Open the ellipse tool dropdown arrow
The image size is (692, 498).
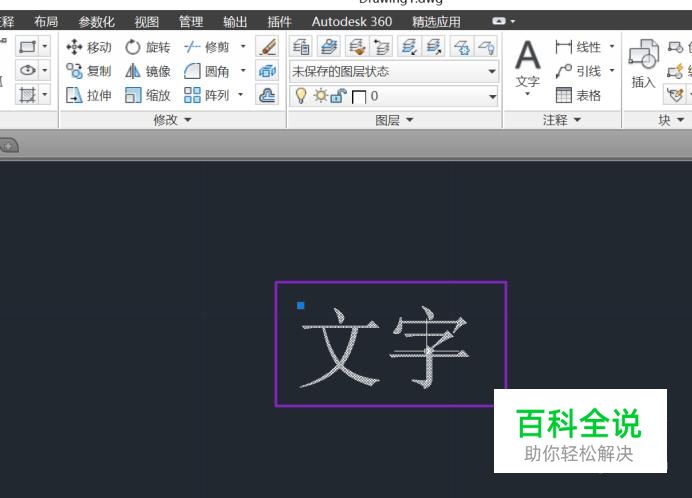(45, 70)
